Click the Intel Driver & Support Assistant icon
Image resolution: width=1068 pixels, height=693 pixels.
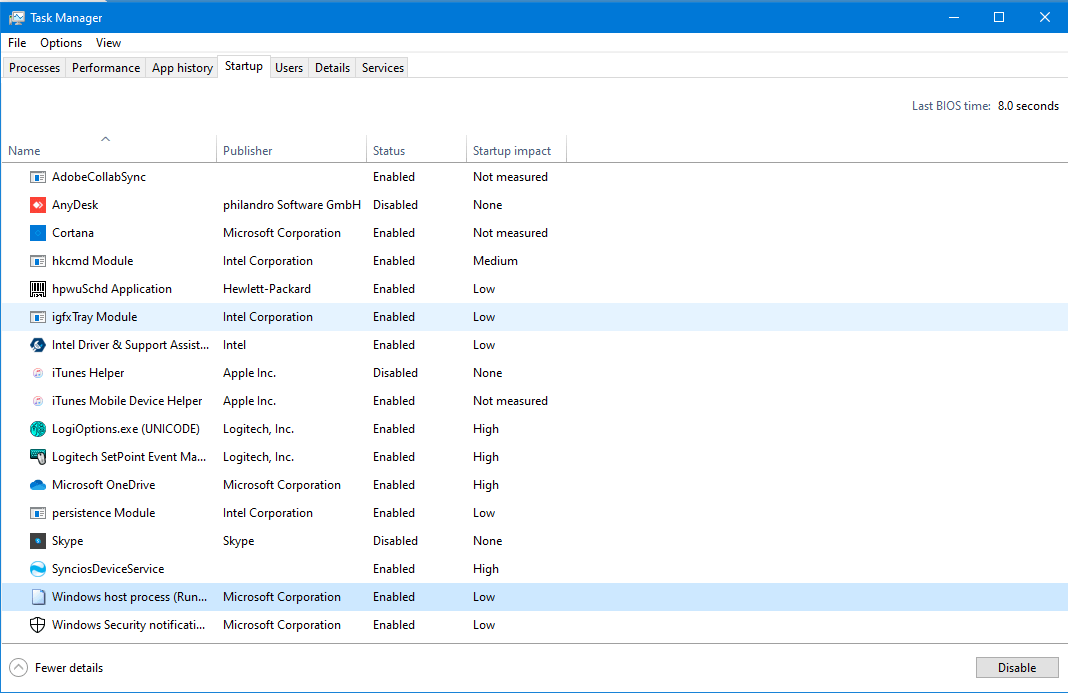[x=38, y=345]
